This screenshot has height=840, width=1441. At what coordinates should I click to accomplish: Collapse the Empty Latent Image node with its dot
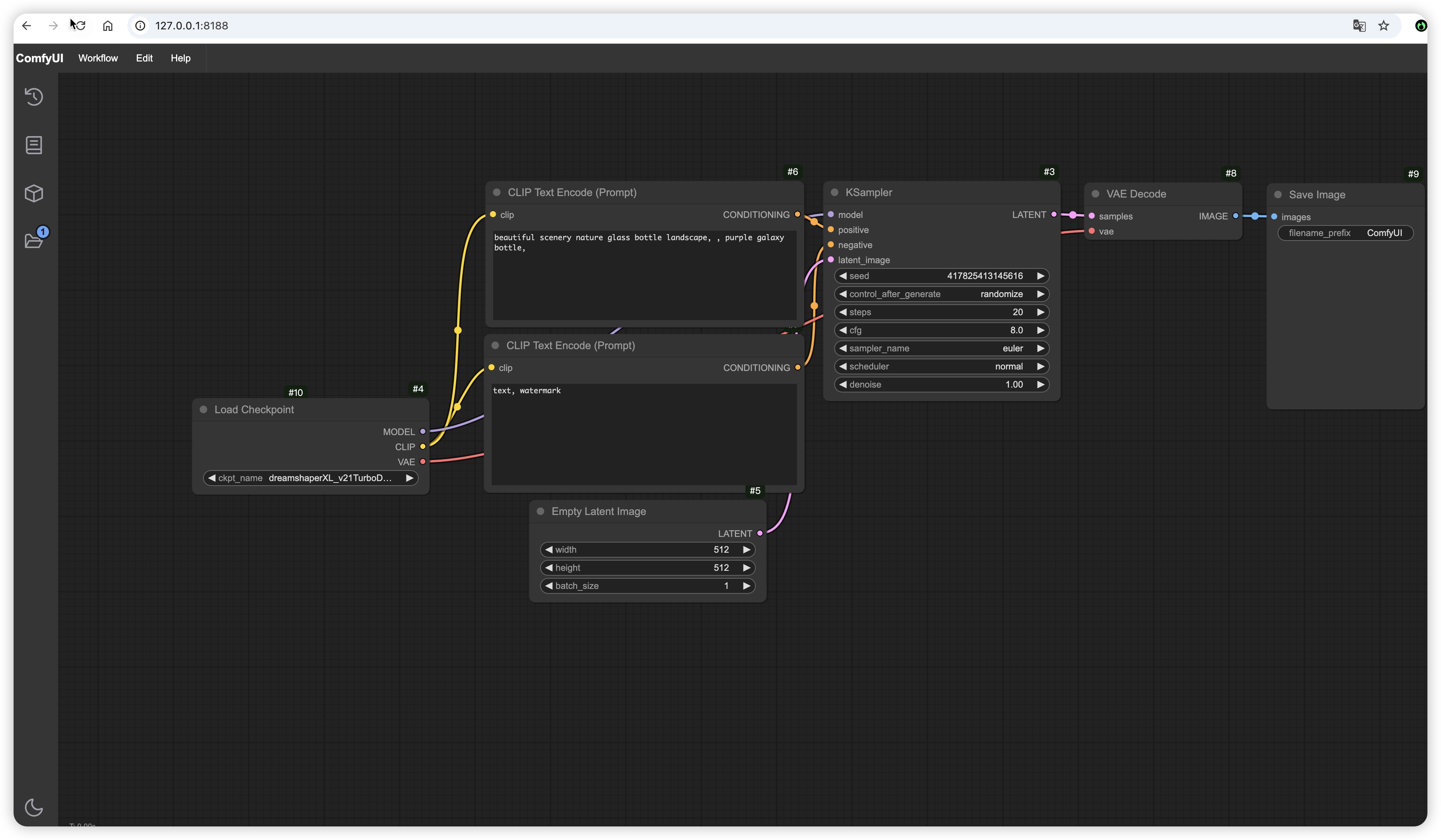coord(540,511)
